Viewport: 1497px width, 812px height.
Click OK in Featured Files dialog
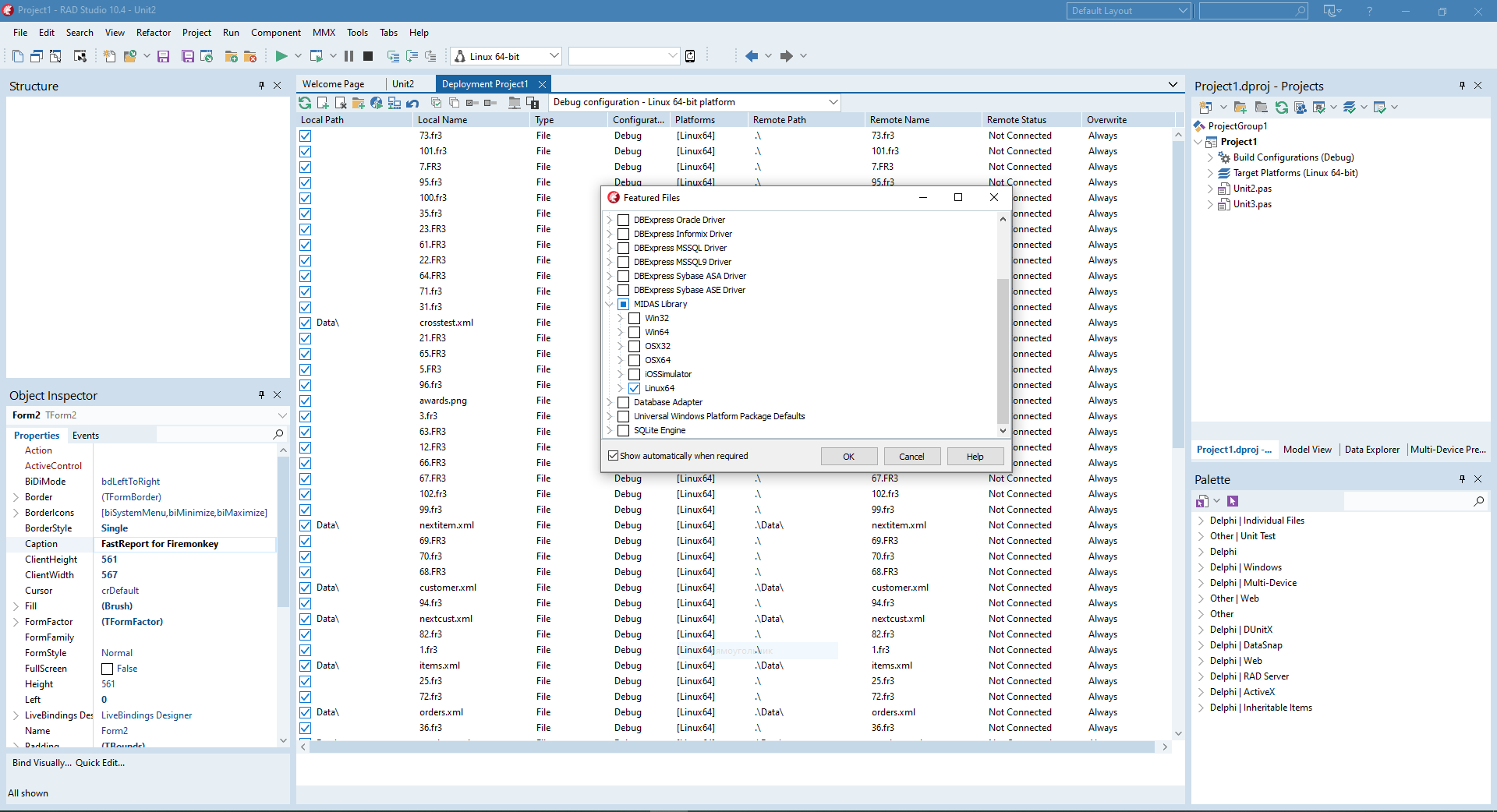[x=849, y=457]
